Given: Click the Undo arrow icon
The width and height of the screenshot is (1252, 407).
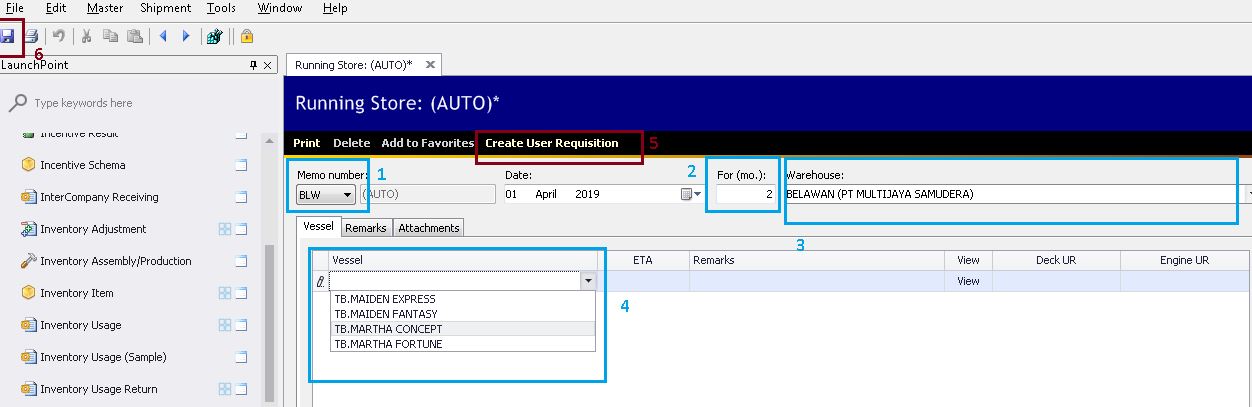Looking at the screenshot, I should [x=59, y=36].
